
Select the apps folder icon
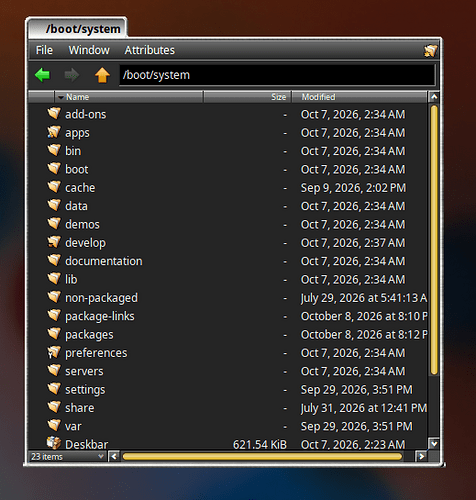pyautogui.click(x=54, y=132)
